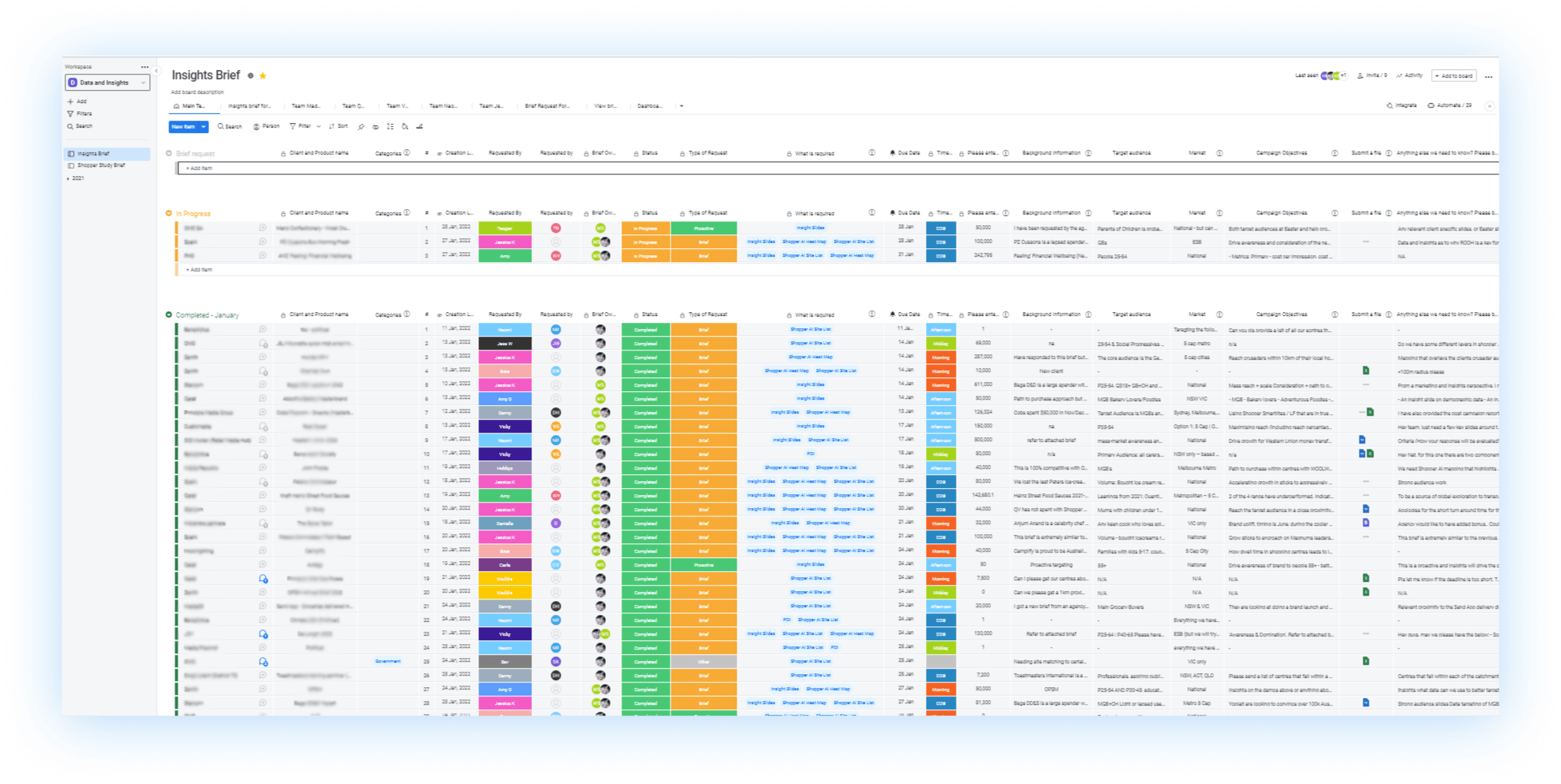Click the Add to board button
Viewport: 1561px width, 784px height.
click(x=1453, y=76)
